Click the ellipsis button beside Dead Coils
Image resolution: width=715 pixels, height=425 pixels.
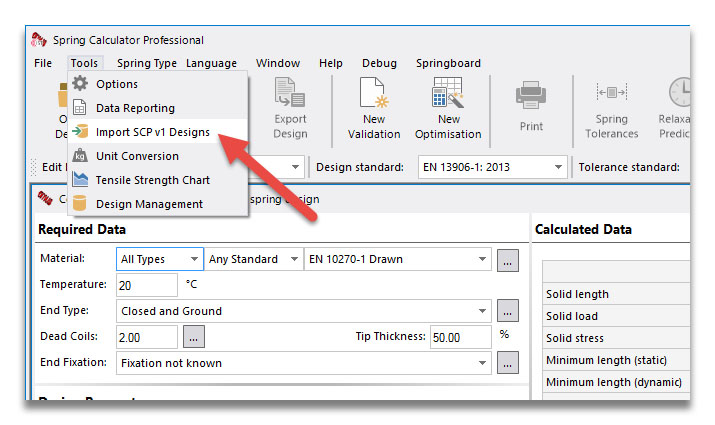[194, 337]
